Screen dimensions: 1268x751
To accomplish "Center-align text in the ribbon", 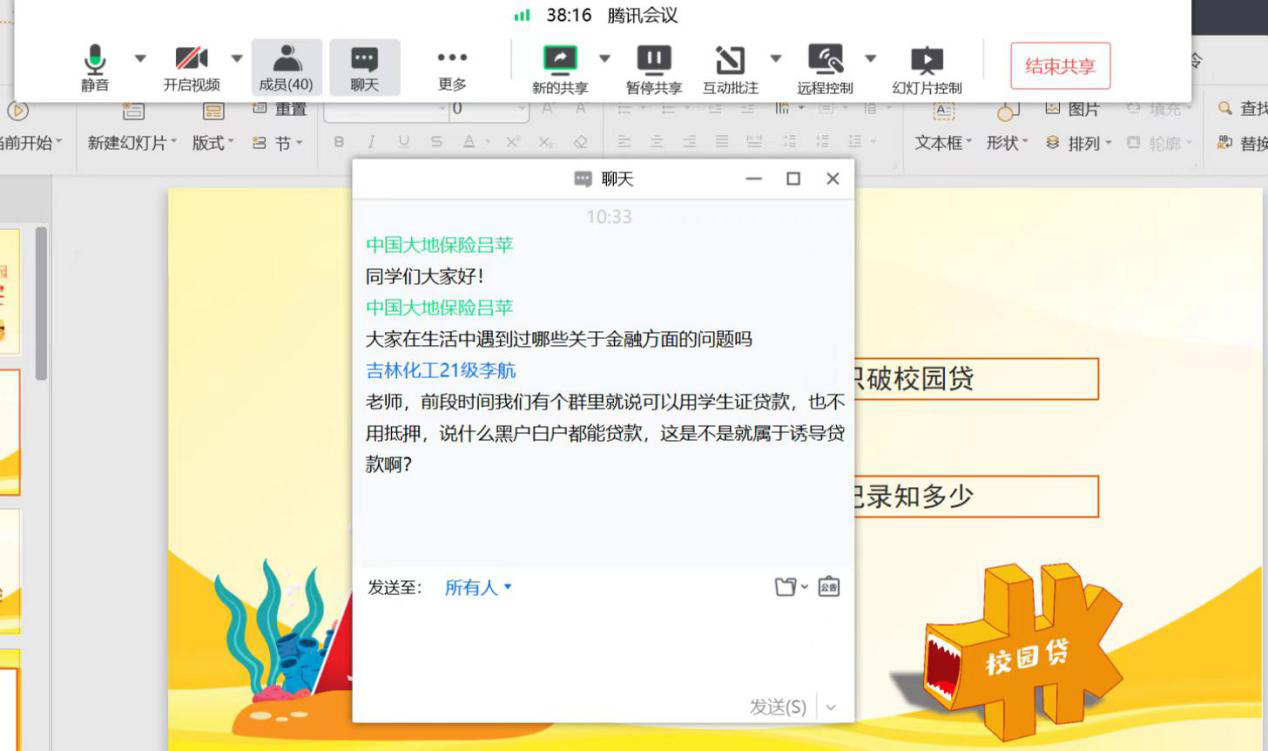I will tap(656, 143).
